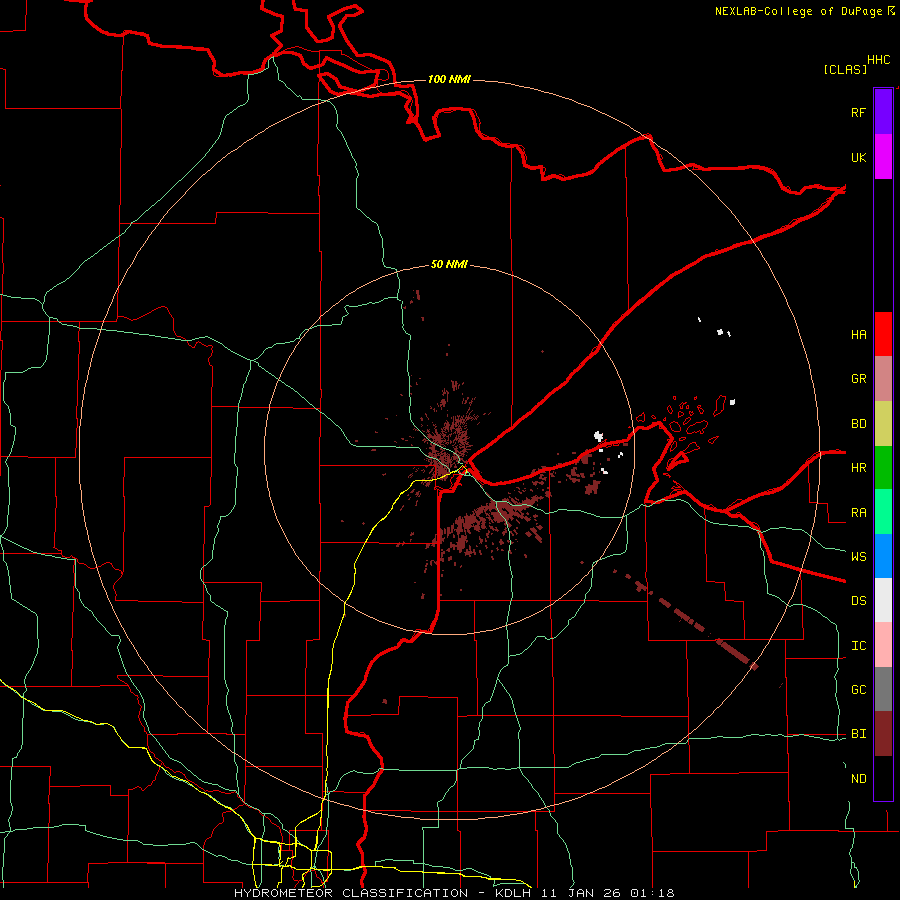
Task: Click the "100 NMI" range ring label
Action: point(449,79)
